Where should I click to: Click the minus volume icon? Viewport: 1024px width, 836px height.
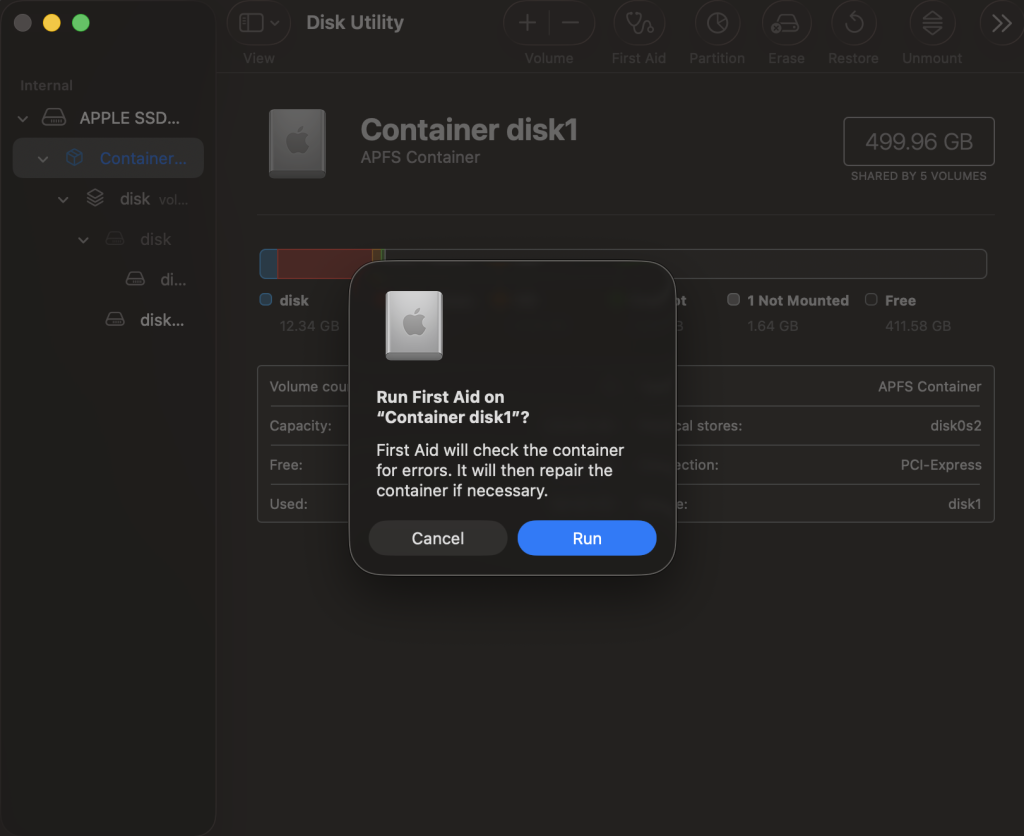coord(569,22)
